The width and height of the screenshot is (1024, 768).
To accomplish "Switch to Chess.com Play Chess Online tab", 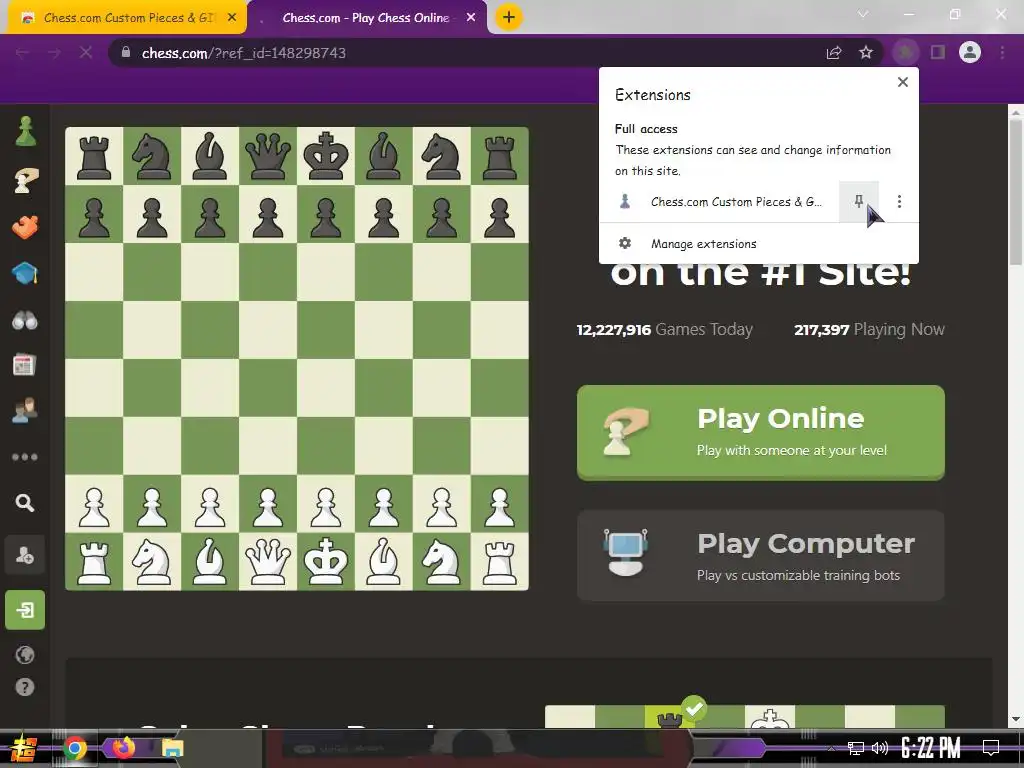I will coord(366,18).
